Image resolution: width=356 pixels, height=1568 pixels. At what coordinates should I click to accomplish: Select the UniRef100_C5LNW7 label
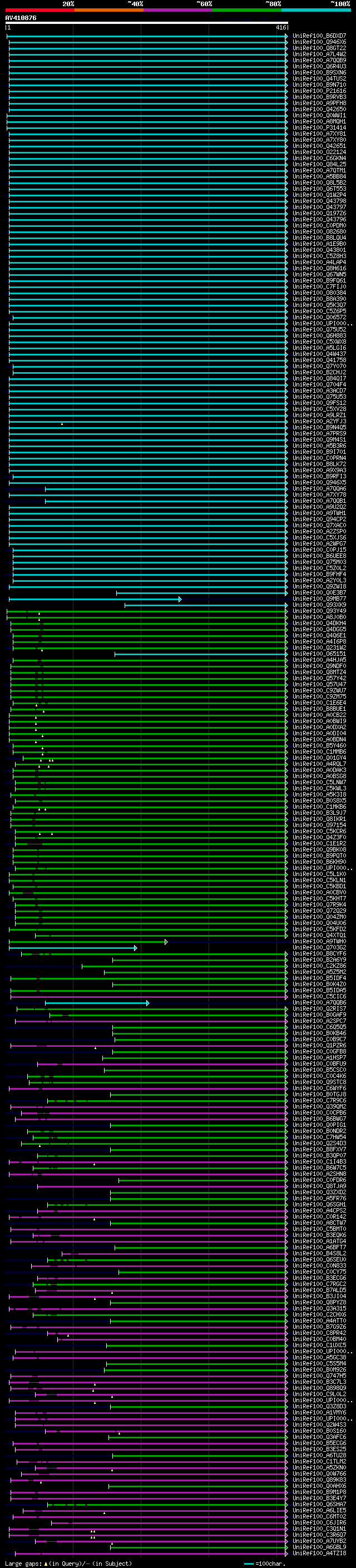(319, 782)
